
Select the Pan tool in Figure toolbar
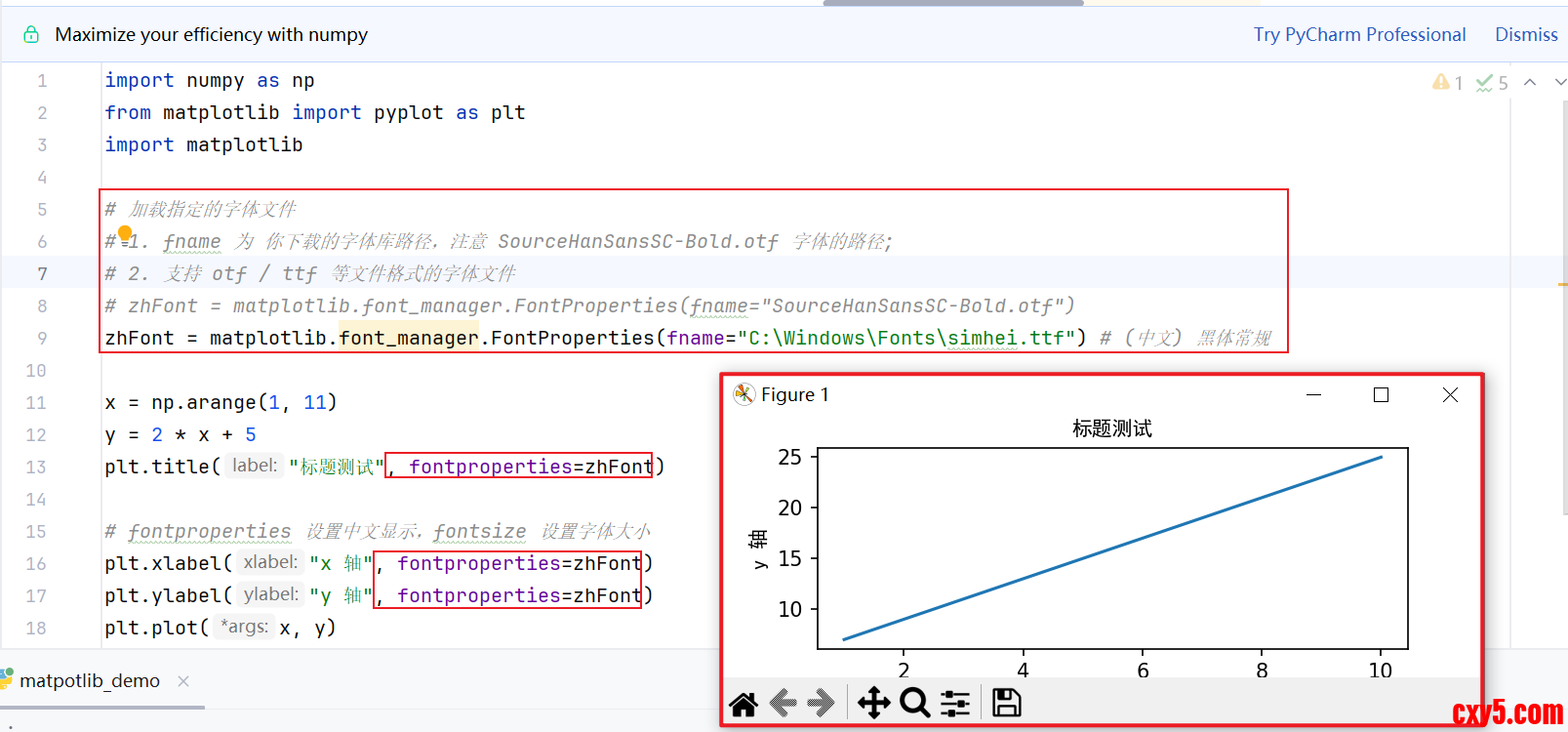click(x=873, y=703)
